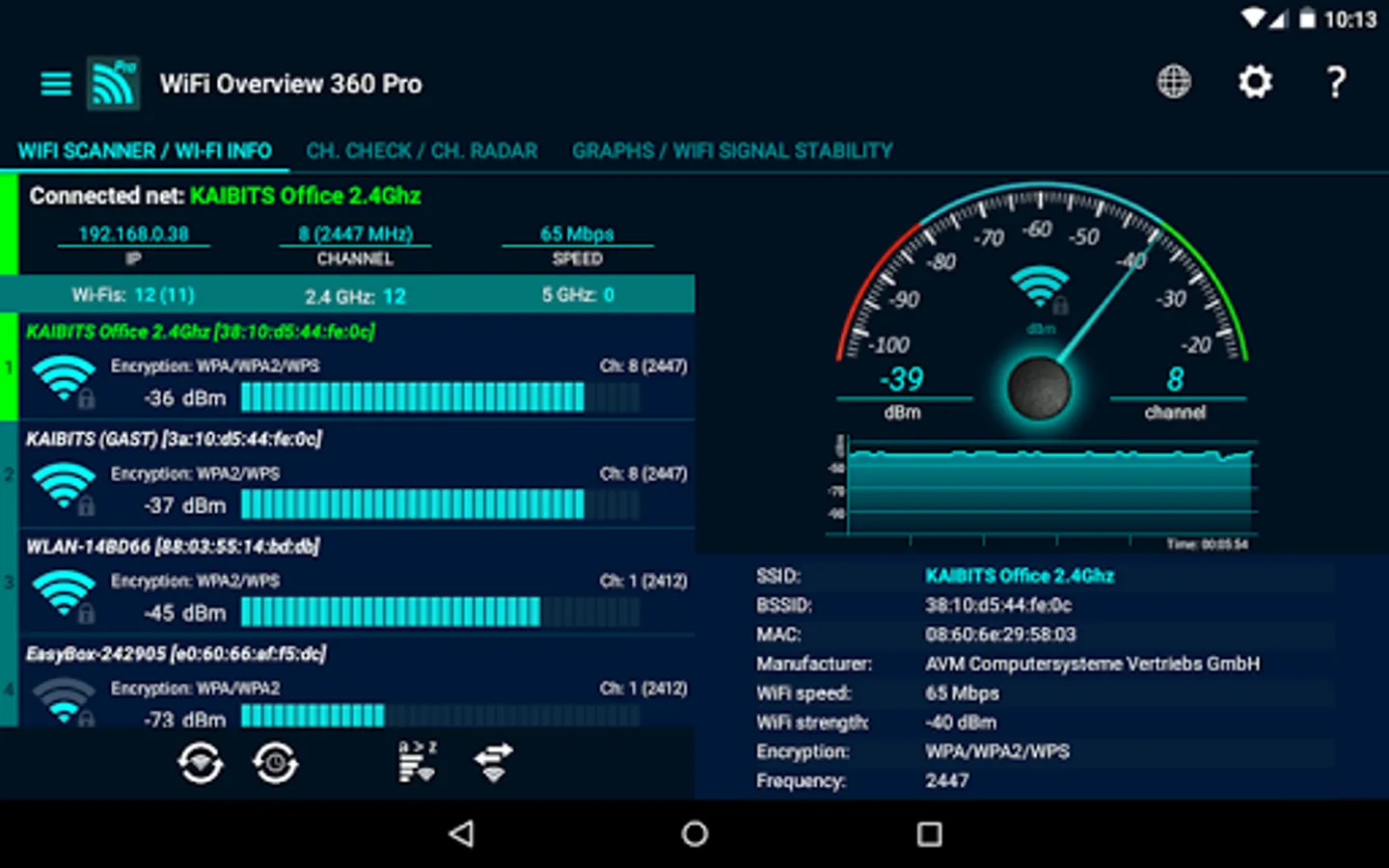Screen dimensions: 1389x868
Task: Tap Connected net: KAIBITS Office 2.4Ghz header
Action: tap(225, 196)
